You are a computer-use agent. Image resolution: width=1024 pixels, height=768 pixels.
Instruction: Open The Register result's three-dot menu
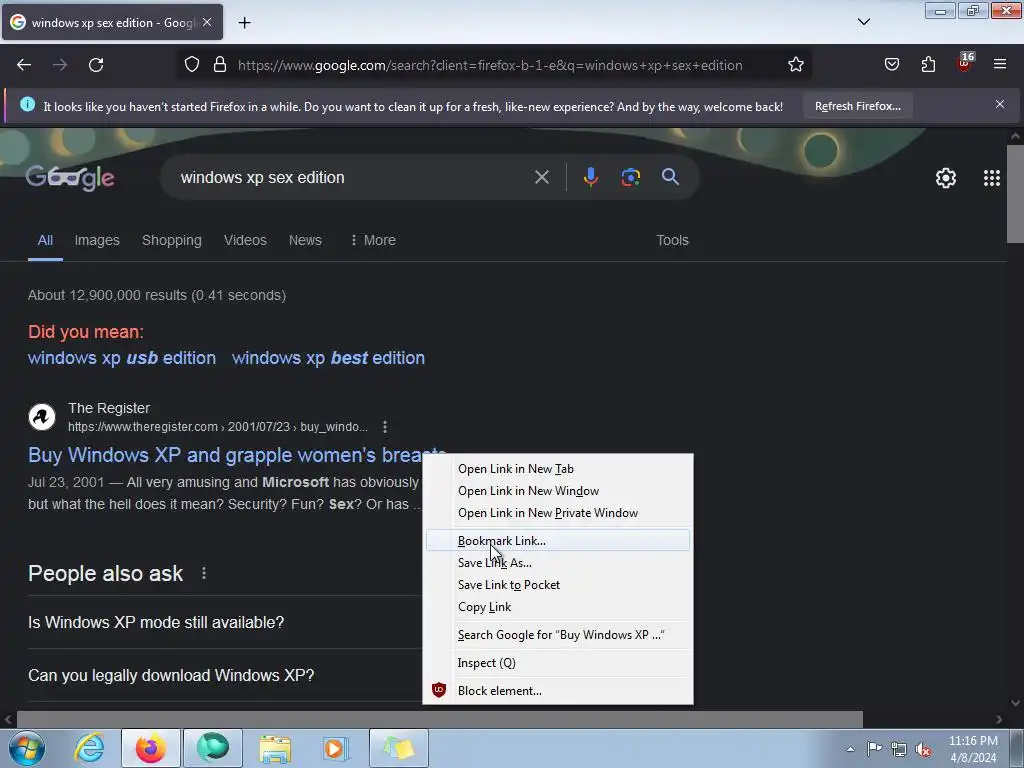(x=385, y=426)
